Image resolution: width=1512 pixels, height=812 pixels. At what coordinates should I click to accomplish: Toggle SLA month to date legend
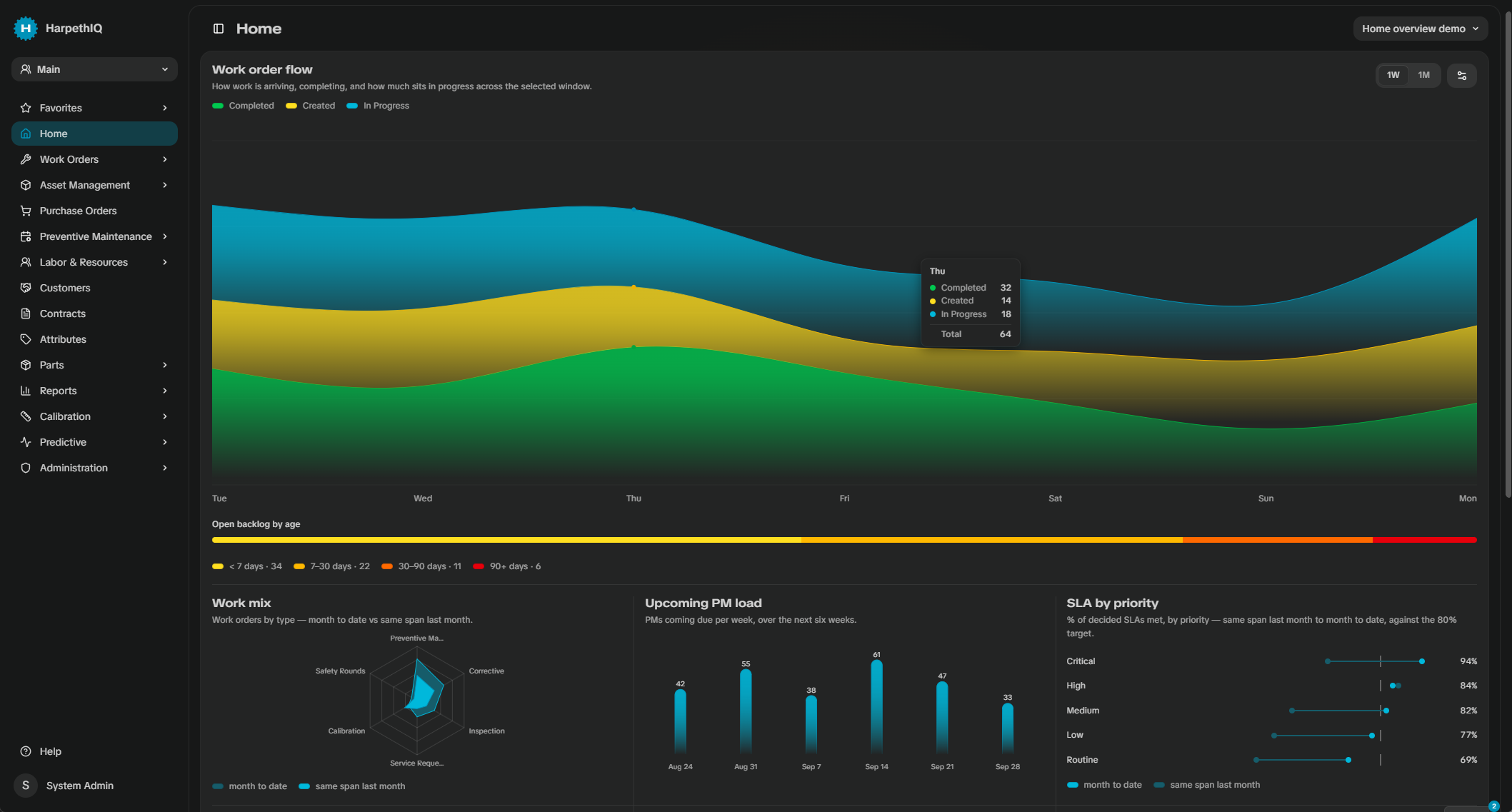click(1104, 785)
